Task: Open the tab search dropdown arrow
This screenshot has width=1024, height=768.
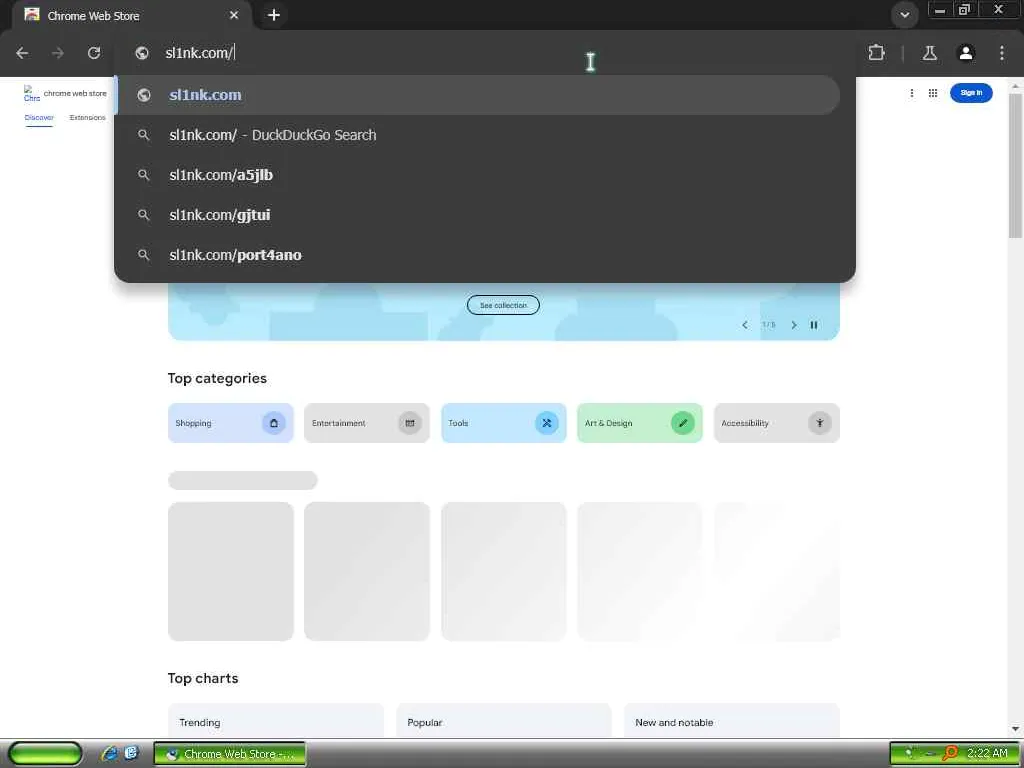Action: (x=904, y=14)
